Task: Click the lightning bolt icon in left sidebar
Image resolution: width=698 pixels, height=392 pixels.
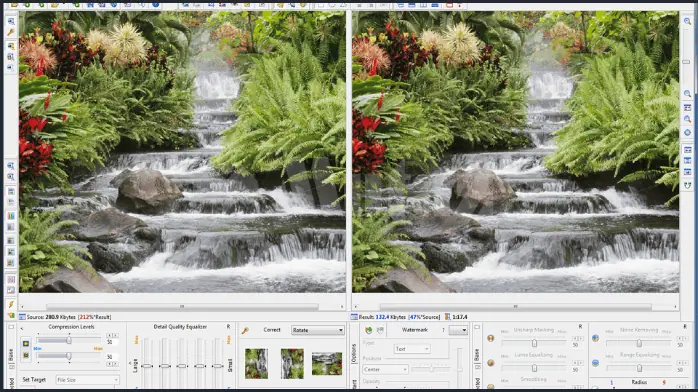Action: pos(11,304)
